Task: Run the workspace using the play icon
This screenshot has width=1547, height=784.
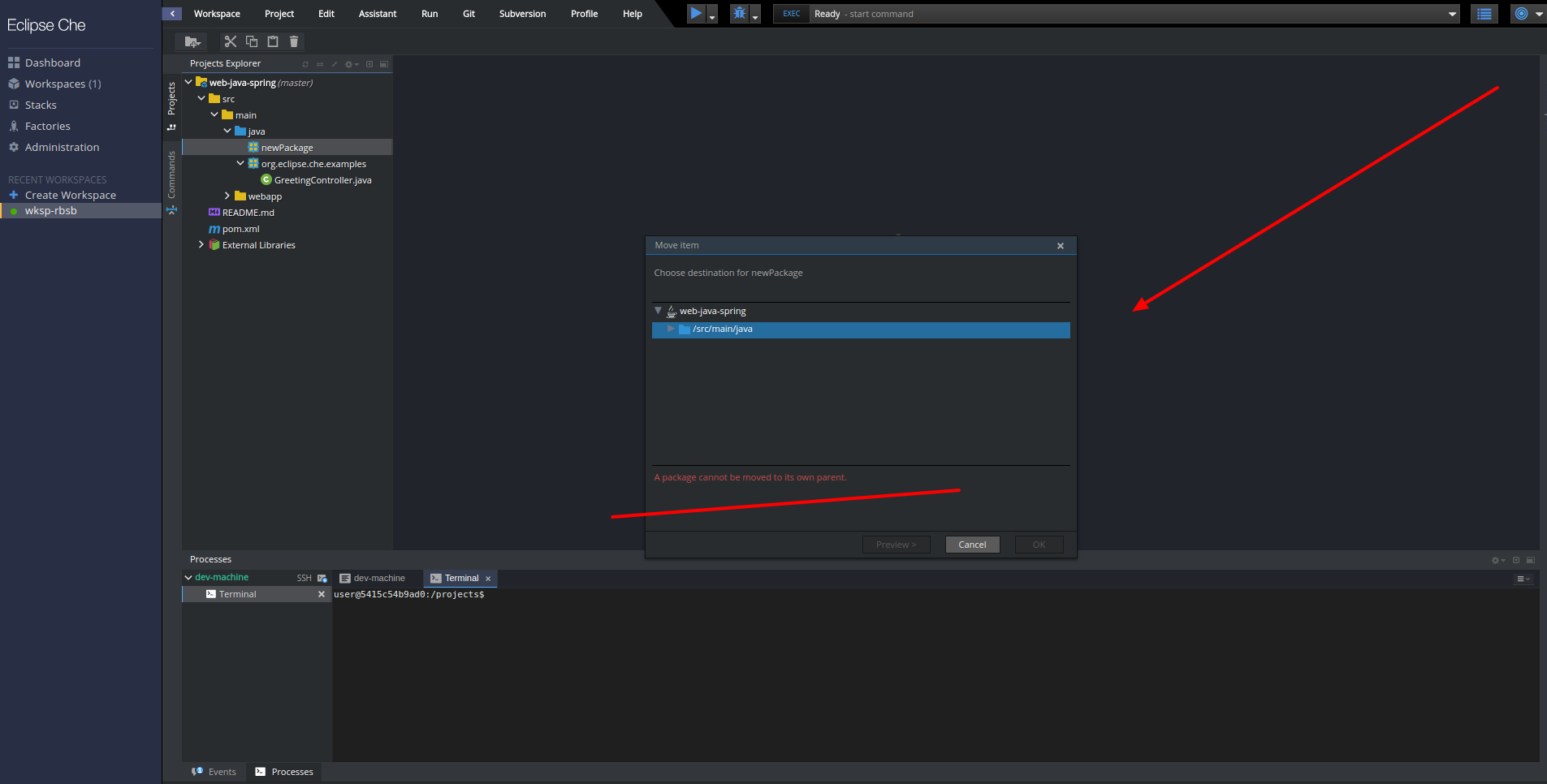Action: pyautogui.click(x=696, y=13)
